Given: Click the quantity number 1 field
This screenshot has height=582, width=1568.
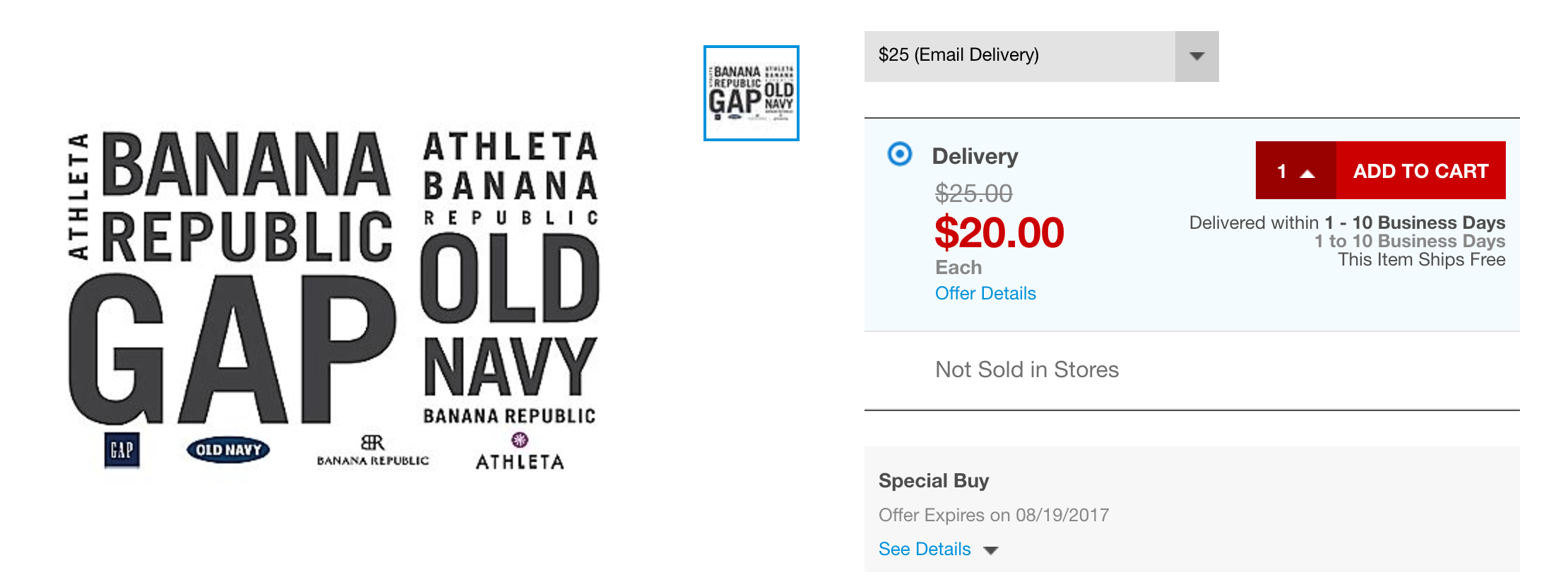Looking at the screenshot, I should click(x=1282, y=171).
